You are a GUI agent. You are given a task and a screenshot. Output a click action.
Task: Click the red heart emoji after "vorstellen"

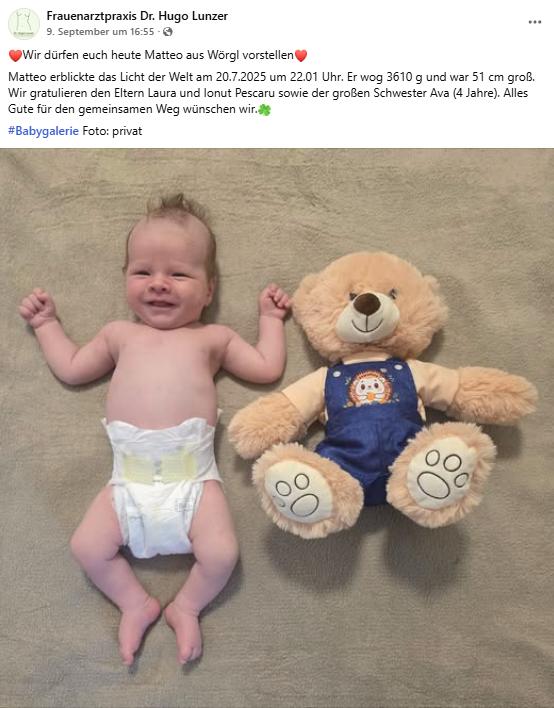click(301, 56)
